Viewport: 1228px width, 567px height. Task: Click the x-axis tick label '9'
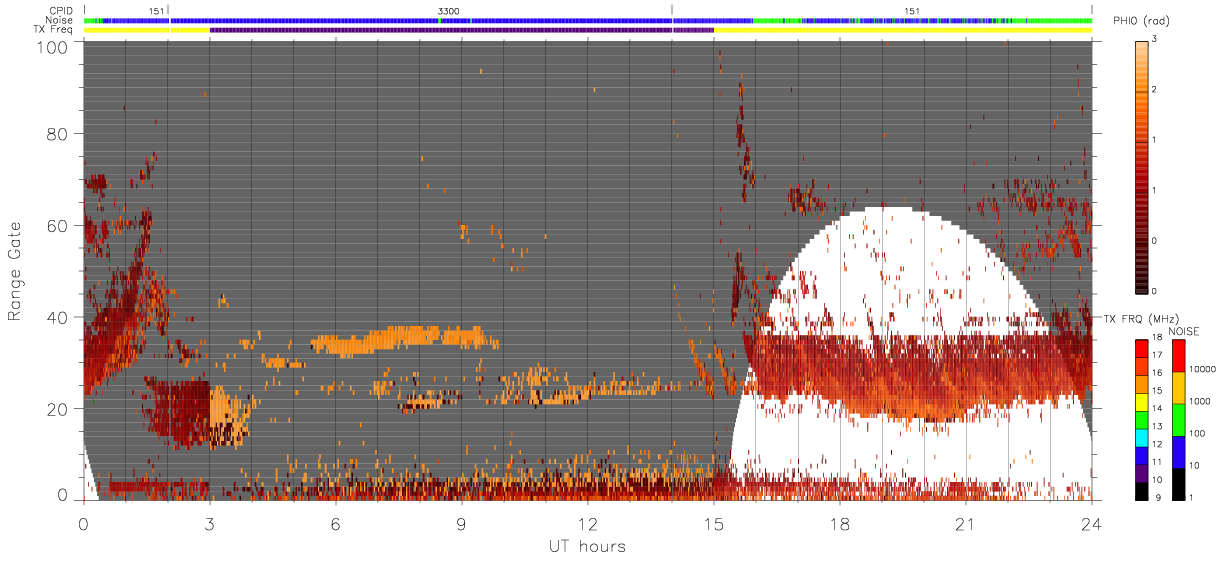[x=461, y=523]
